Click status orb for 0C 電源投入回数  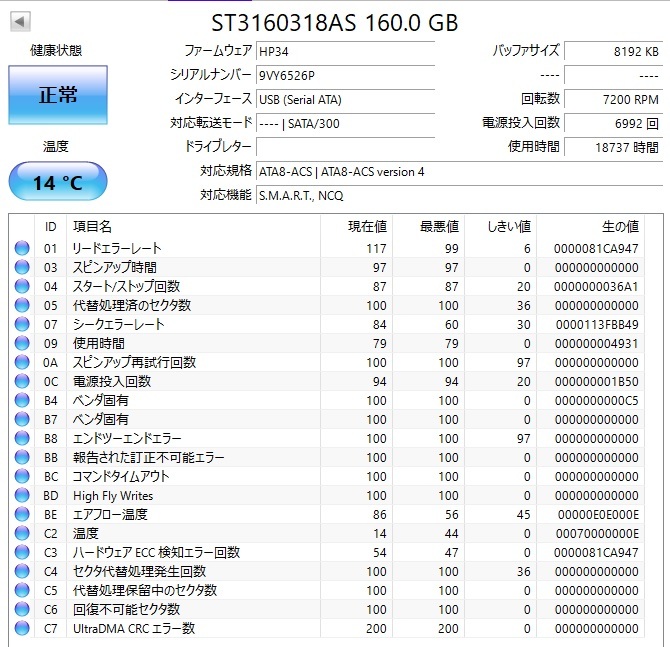click(x=22, y=381)
